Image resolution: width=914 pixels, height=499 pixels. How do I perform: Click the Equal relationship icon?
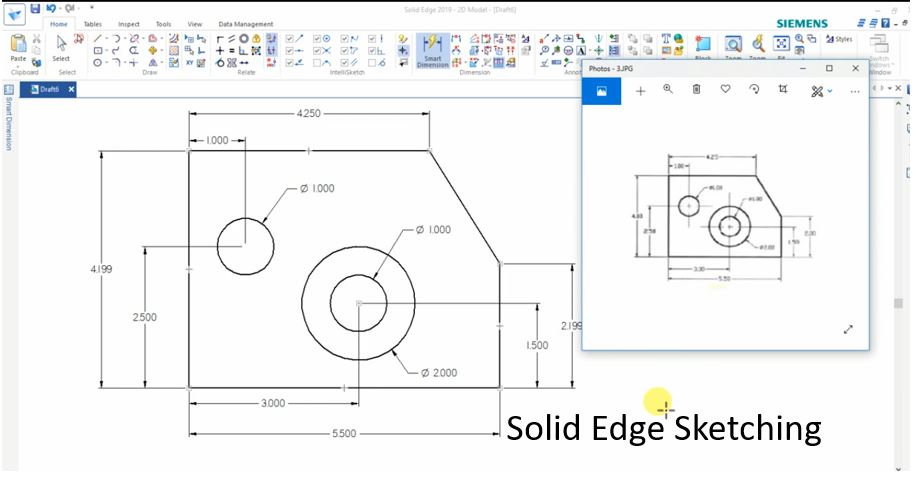click(x=231, y=51)
